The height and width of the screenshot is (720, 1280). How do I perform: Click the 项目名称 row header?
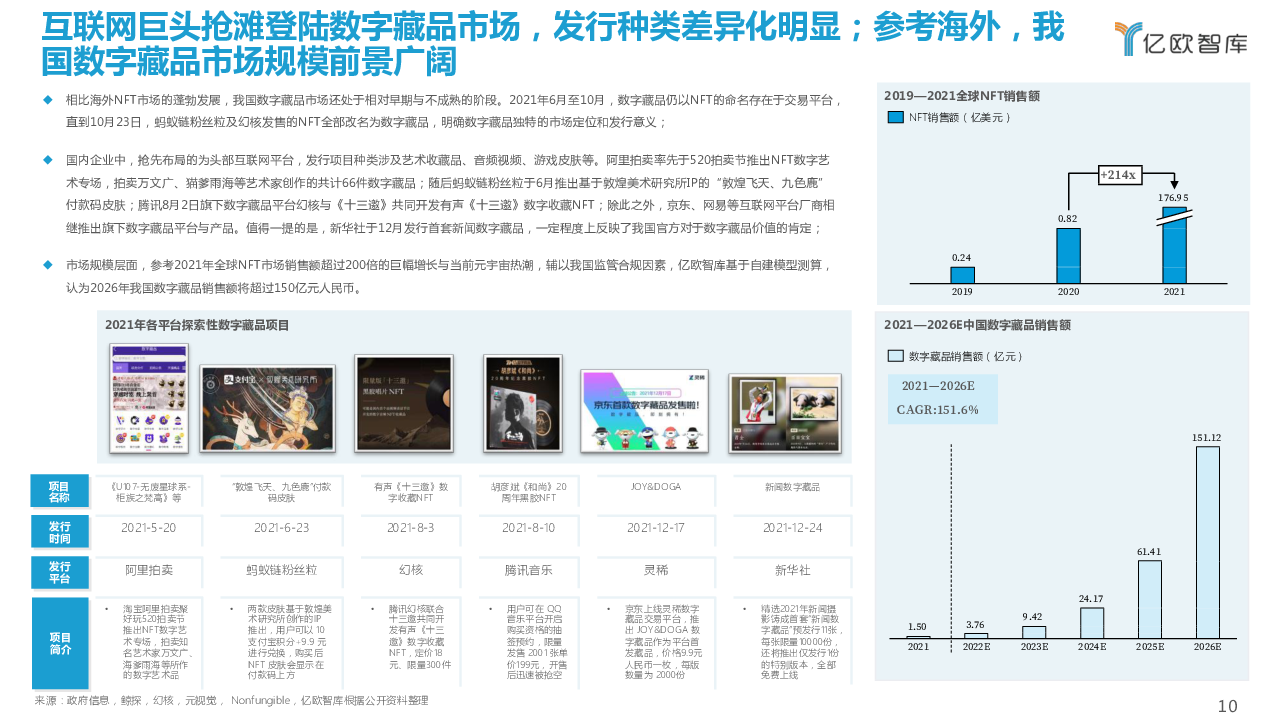point(60,491)
